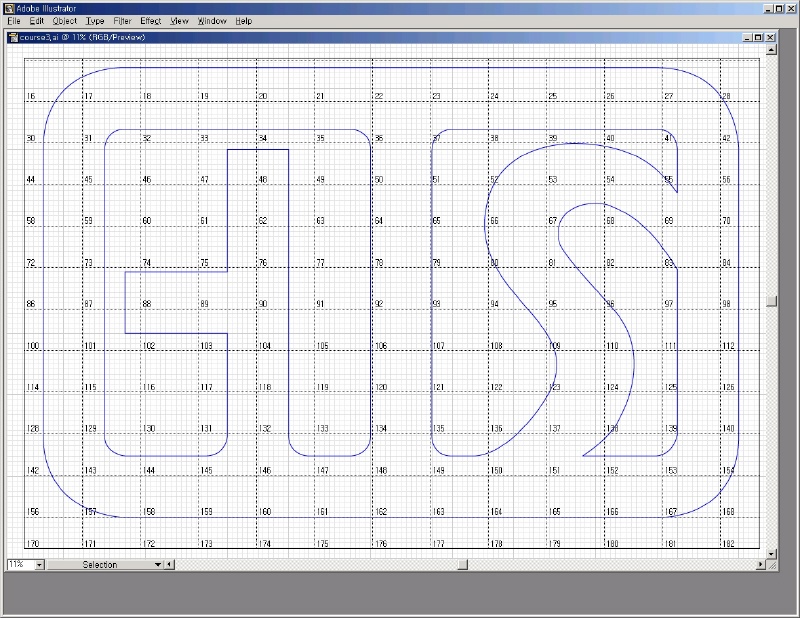The height and width of the screenshot is (618, 800).
Task: Click the vertical scrollbar up arrow
Action: point(771,49)
